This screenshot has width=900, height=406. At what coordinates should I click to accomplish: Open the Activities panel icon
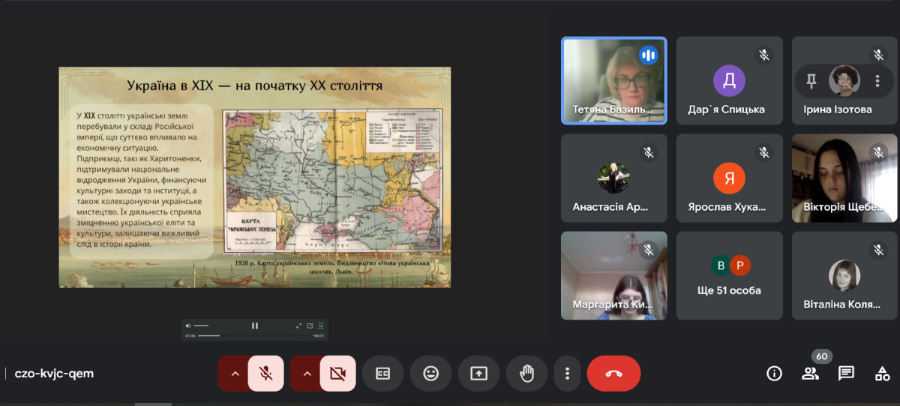pyautogui.click(x=882, y=374)
